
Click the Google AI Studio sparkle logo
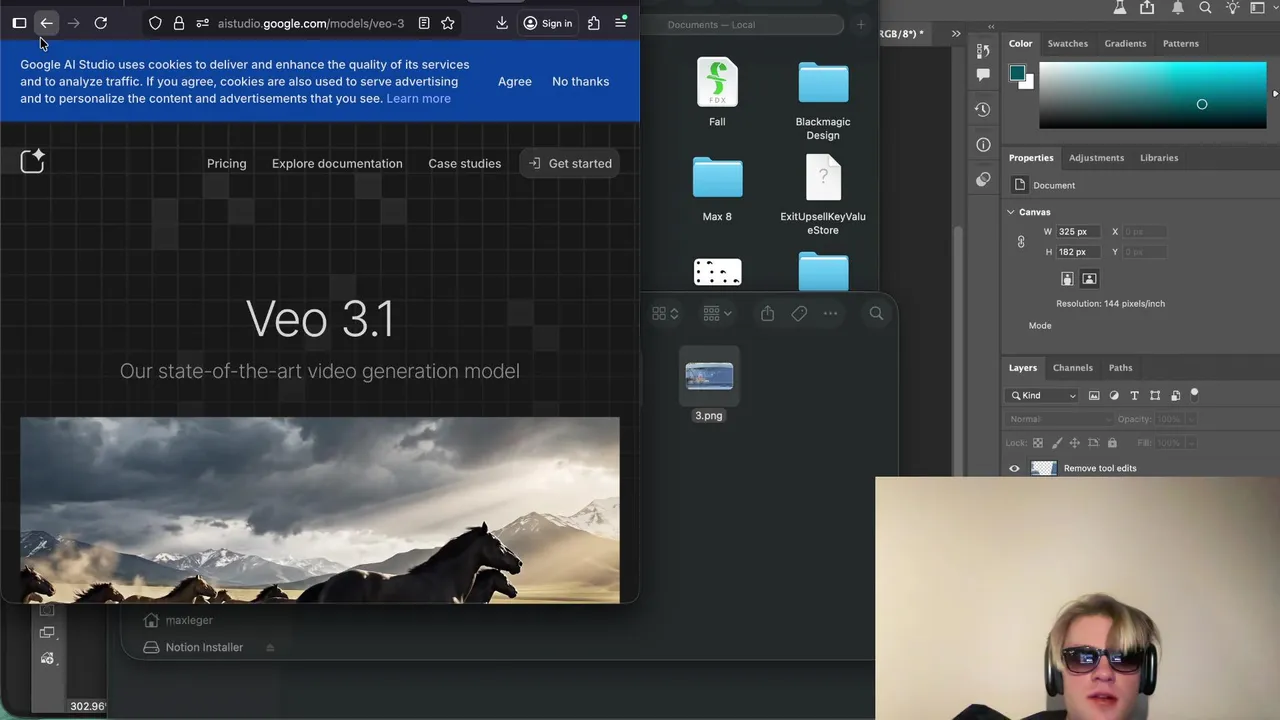pyautogui.click(x=32, y=161)
